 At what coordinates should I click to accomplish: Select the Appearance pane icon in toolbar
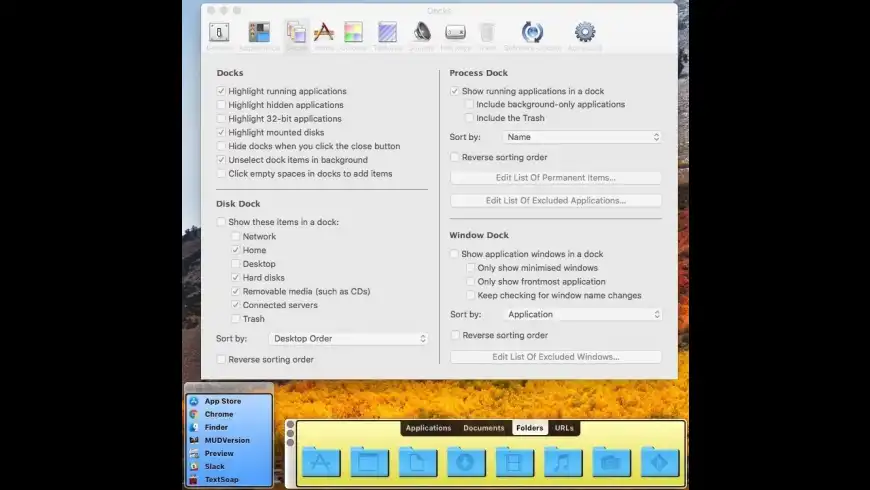(259, 33)
